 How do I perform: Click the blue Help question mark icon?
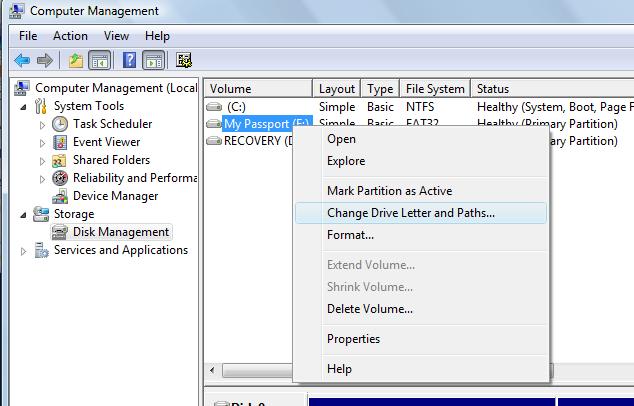129,60
